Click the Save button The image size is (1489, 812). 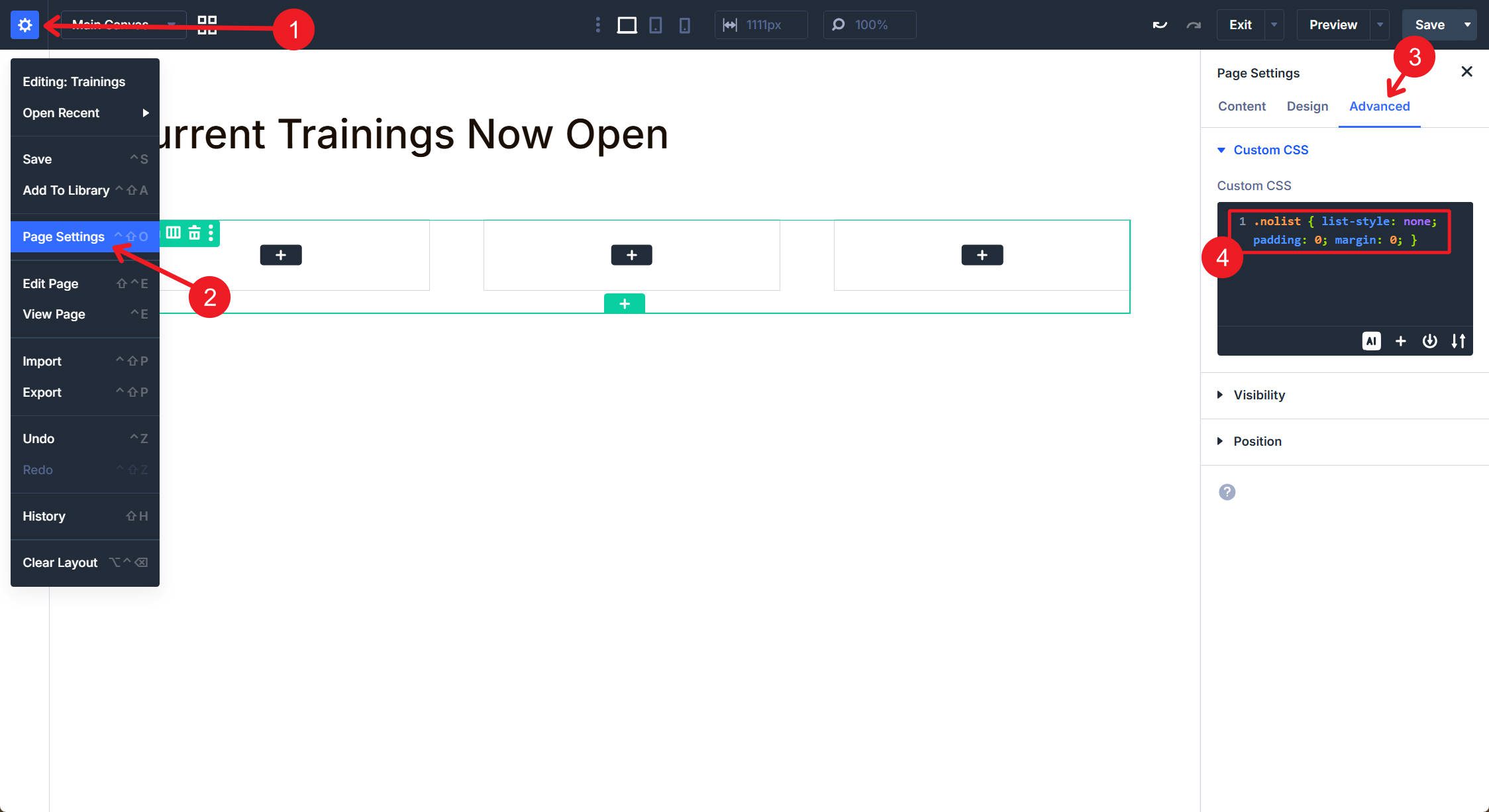tap(1431, 25)
